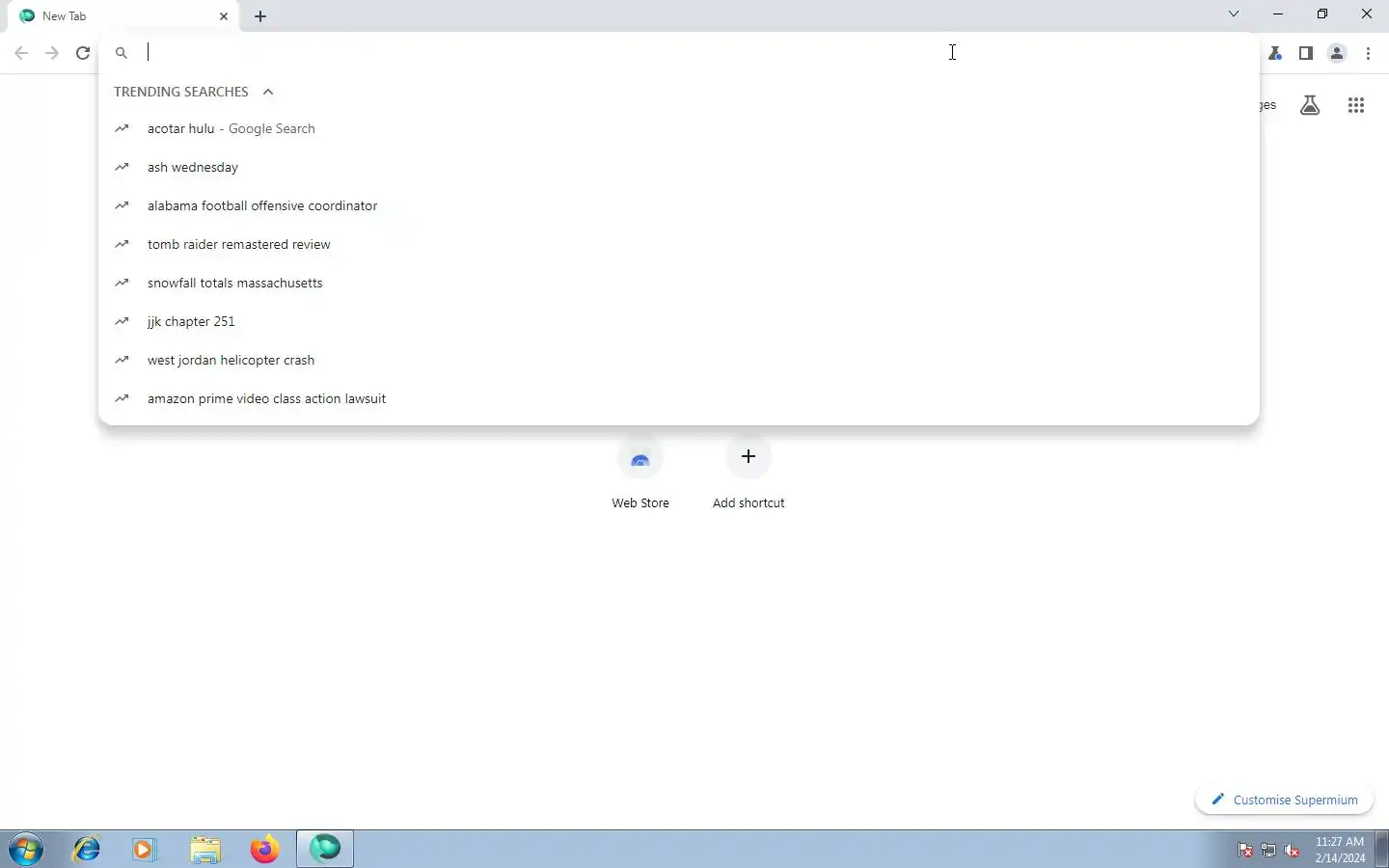
Task: Click the Supermium taskbar button
Action: tap(325, 849)
